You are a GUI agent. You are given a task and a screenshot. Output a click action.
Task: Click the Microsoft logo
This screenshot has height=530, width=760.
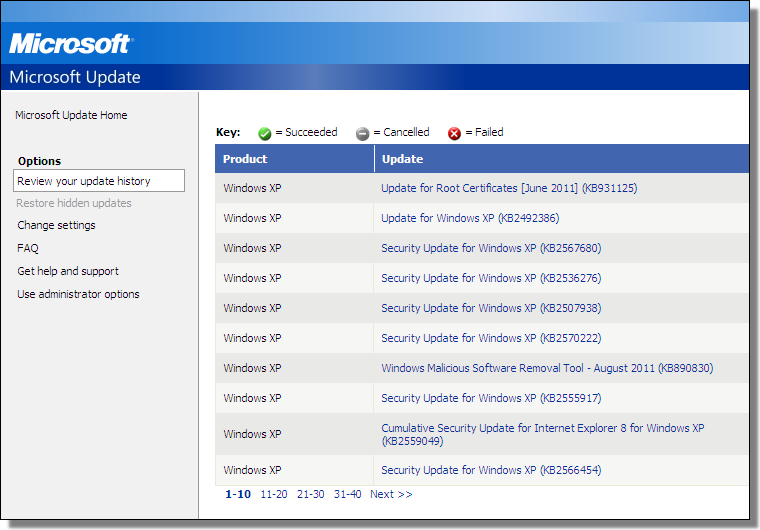coord(70,44)
